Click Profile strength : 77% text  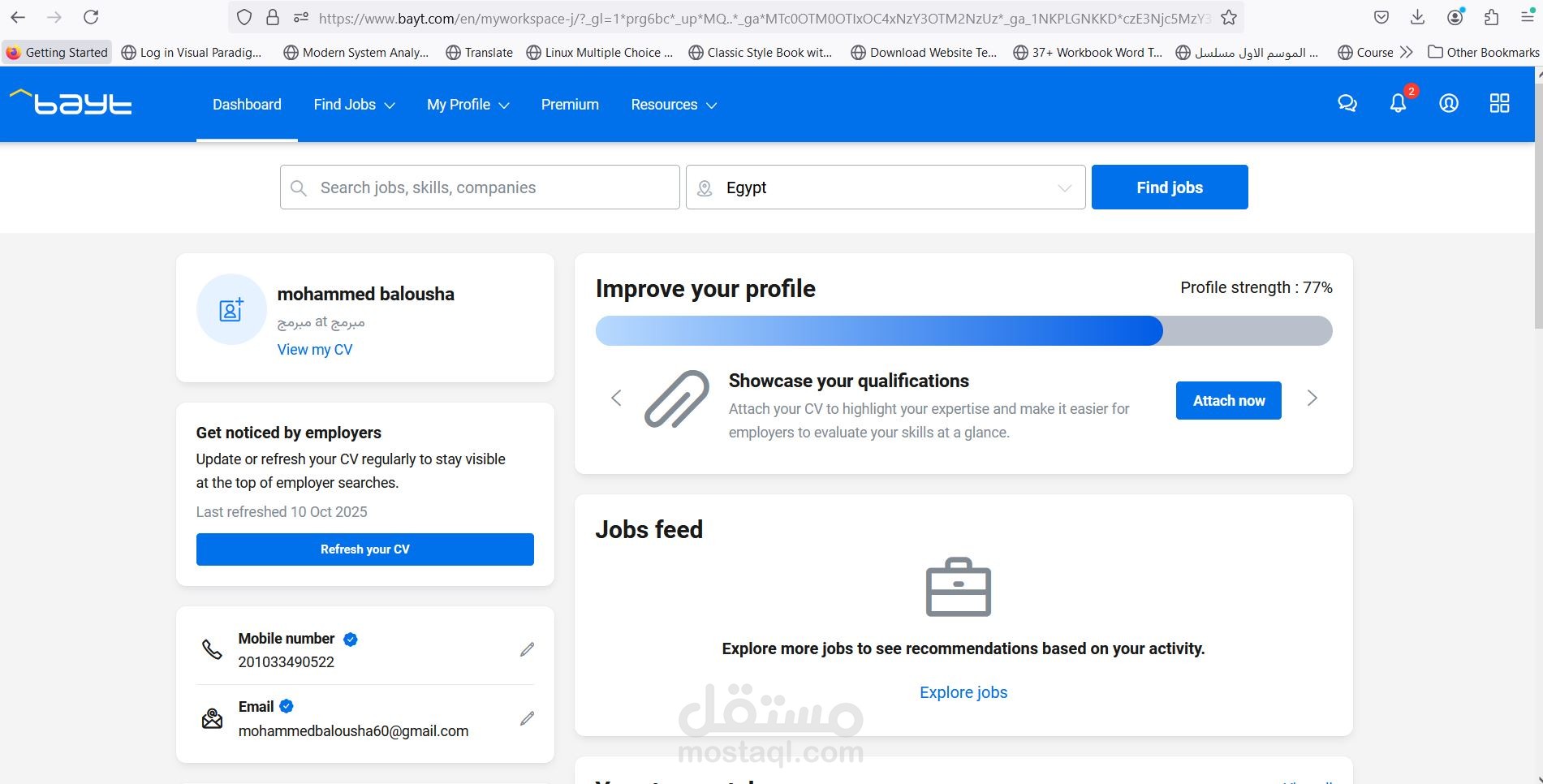point(1256,287)
